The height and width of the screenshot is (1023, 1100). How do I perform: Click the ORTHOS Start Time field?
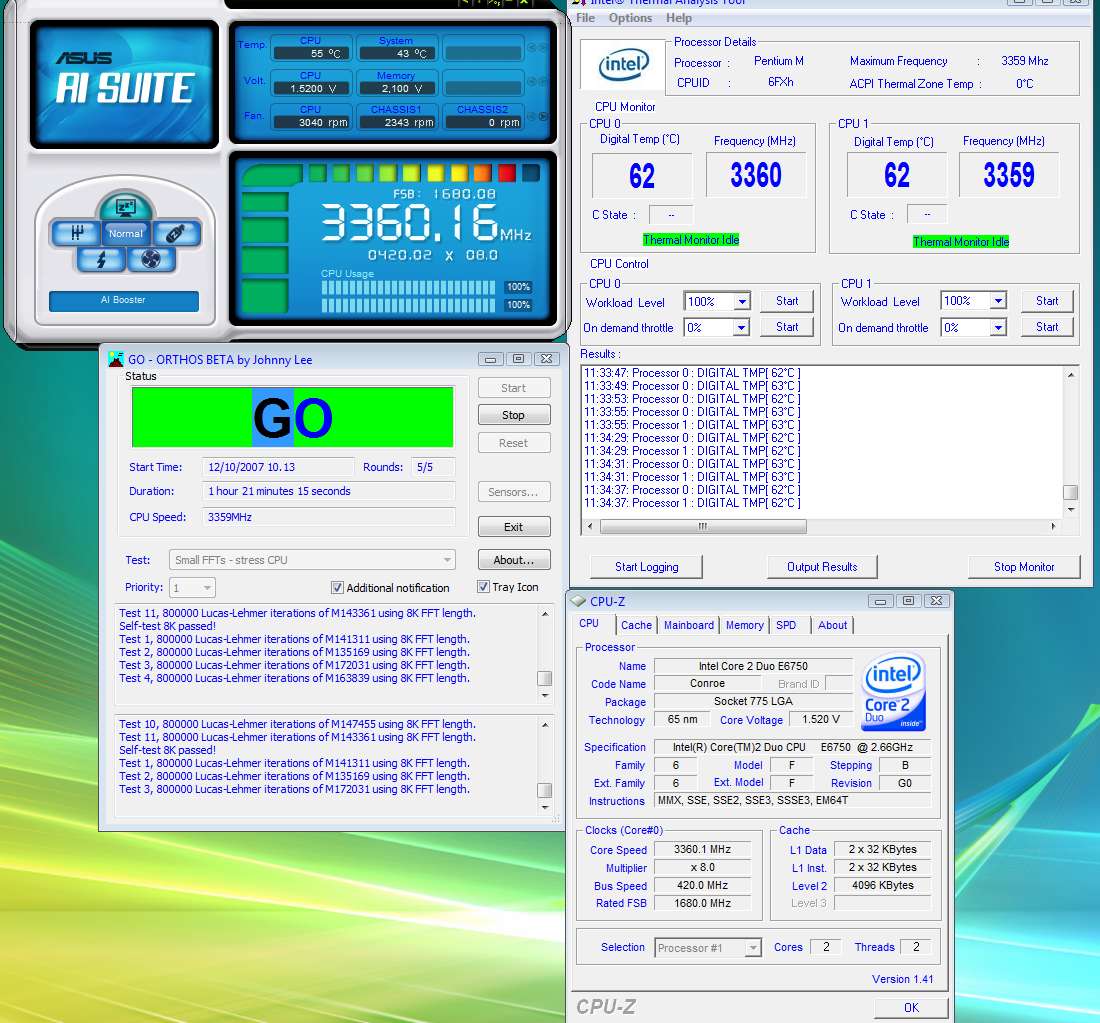pyautogui.click(x=278, y=467)
